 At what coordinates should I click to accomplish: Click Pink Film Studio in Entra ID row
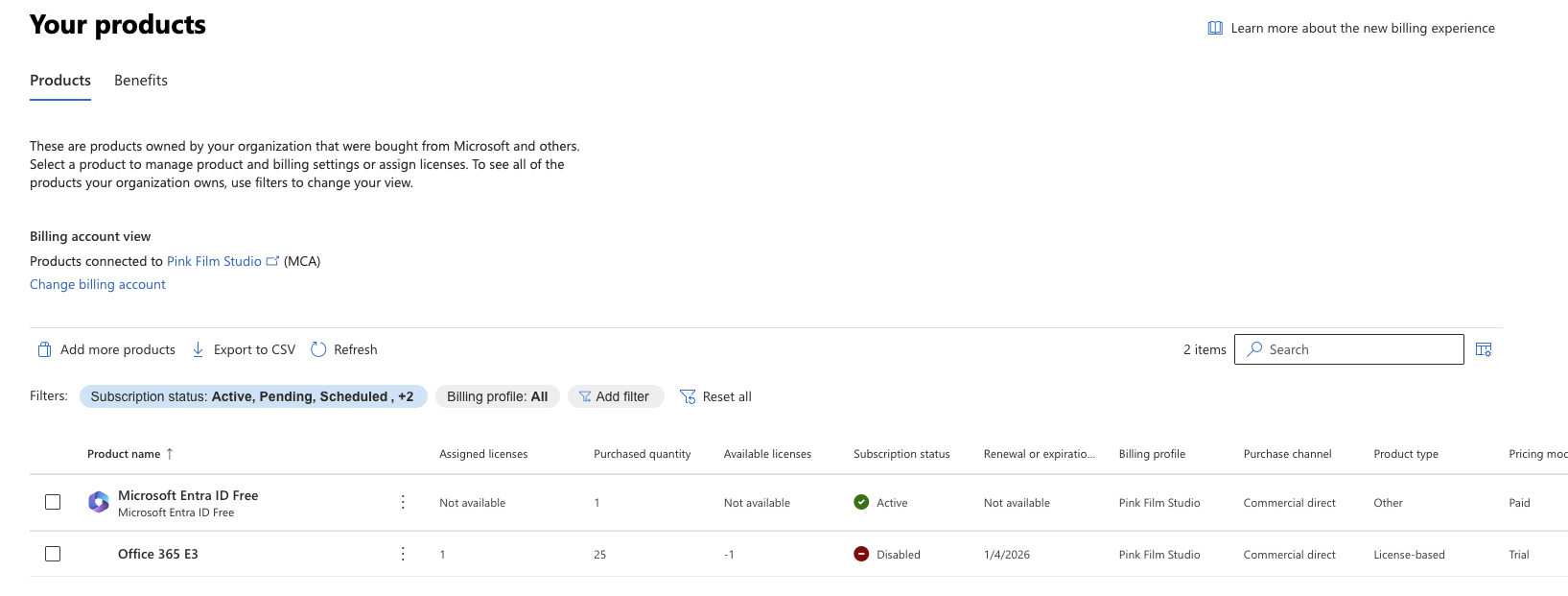1159,503
